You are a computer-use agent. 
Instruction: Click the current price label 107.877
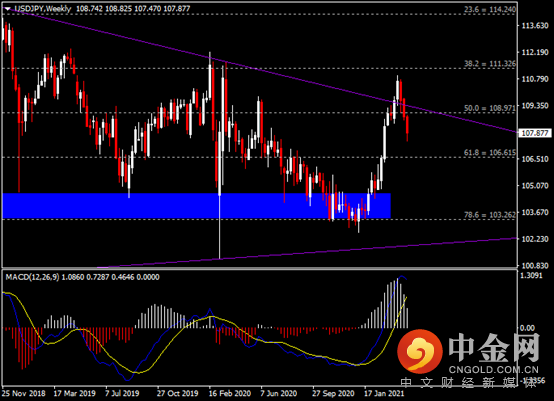click(535, 133)
